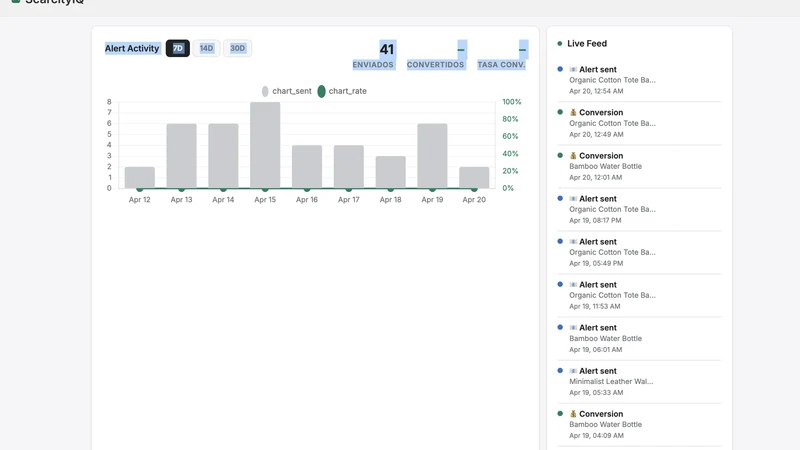Screen dimensions: 800x450
Task: Click alert icon for Apr 19, 05:33 AM entry
Action: (x=573, y=371)
